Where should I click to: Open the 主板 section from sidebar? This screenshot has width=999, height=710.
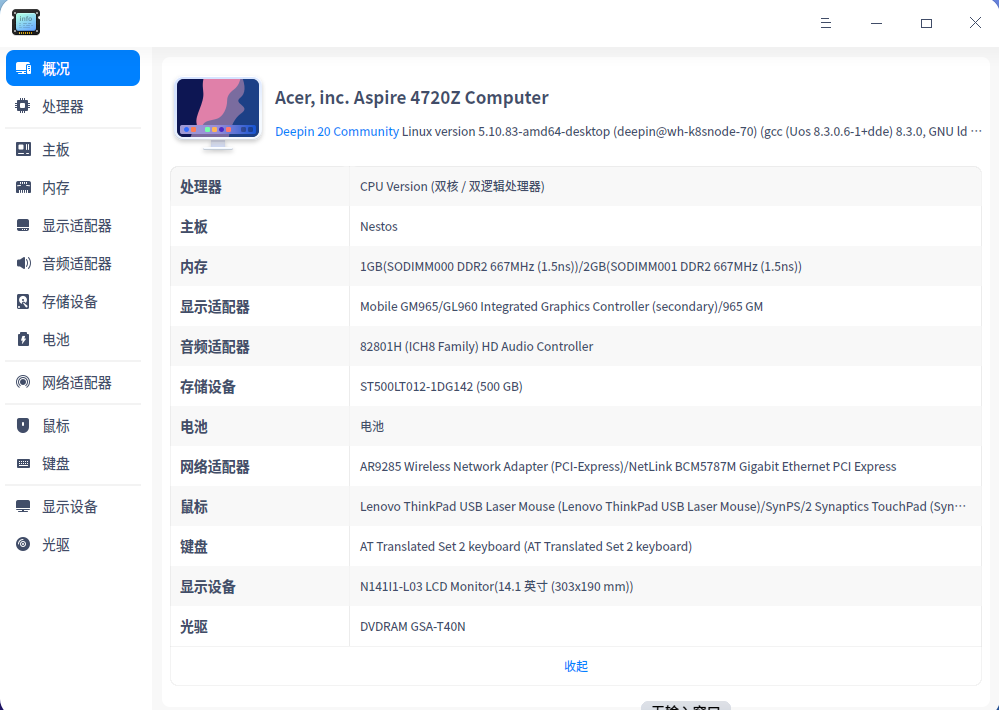pyautogui.click(x=22, y=149)
